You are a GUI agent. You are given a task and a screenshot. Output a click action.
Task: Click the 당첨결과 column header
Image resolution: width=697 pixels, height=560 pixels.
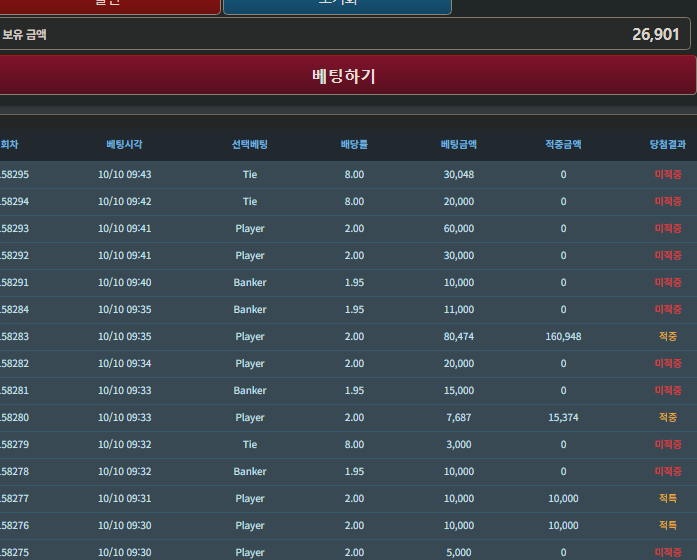tap(668, 144)
